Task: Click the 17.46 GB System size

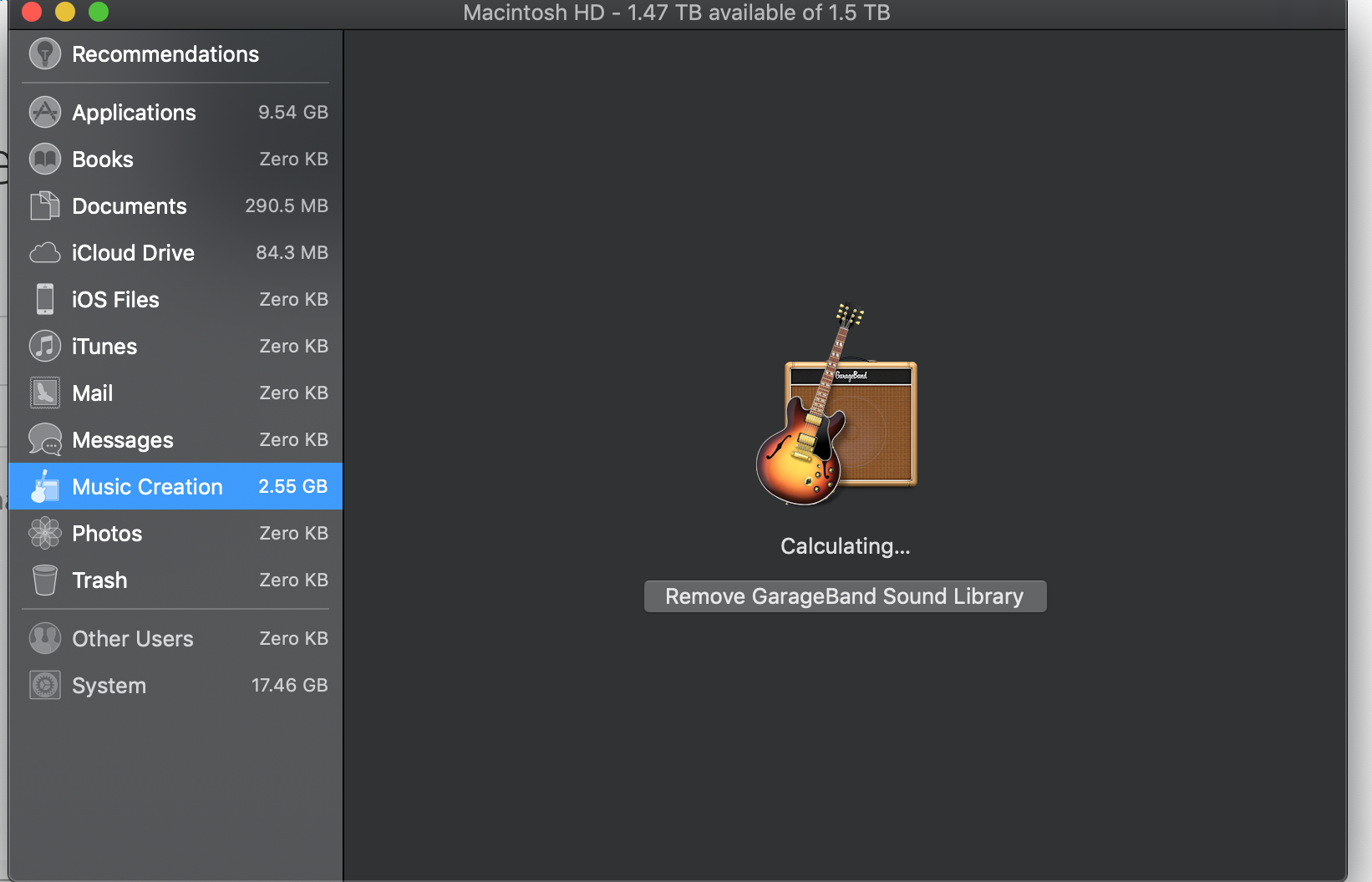Action: point(289,686)
